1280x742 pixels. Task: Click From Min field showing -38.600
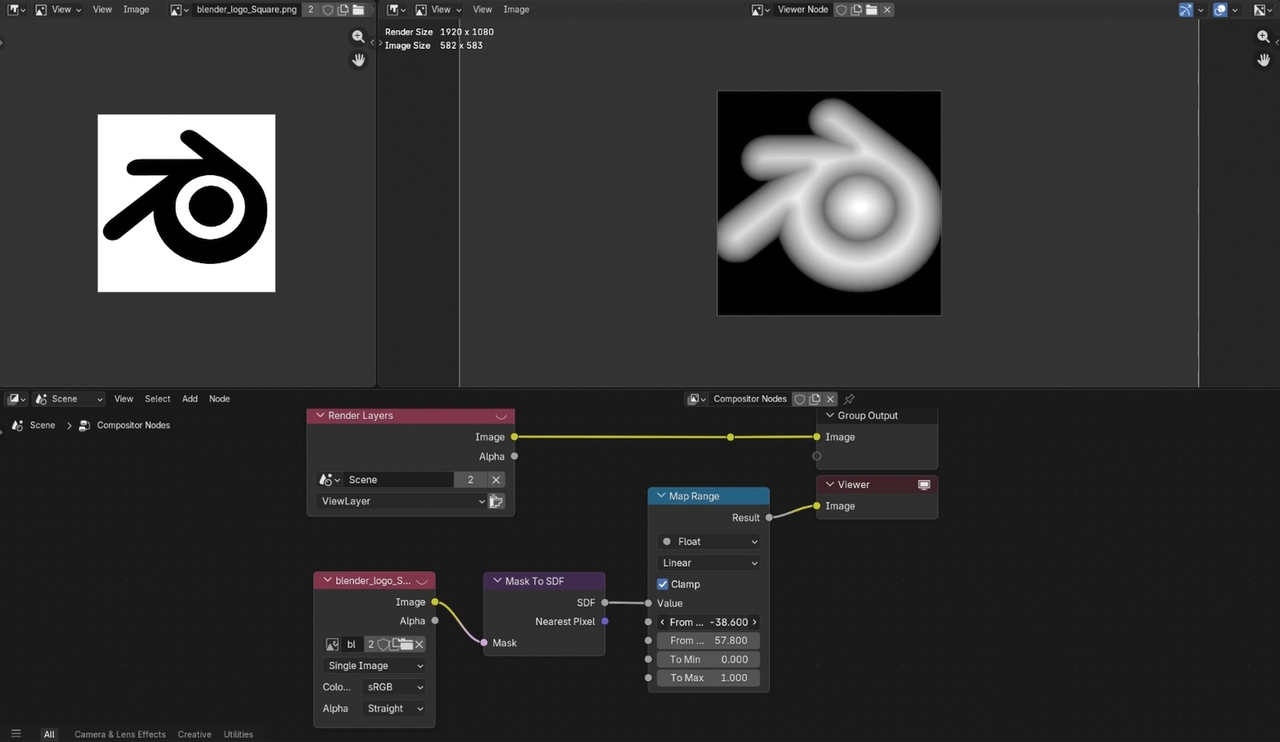click(708, 622)
